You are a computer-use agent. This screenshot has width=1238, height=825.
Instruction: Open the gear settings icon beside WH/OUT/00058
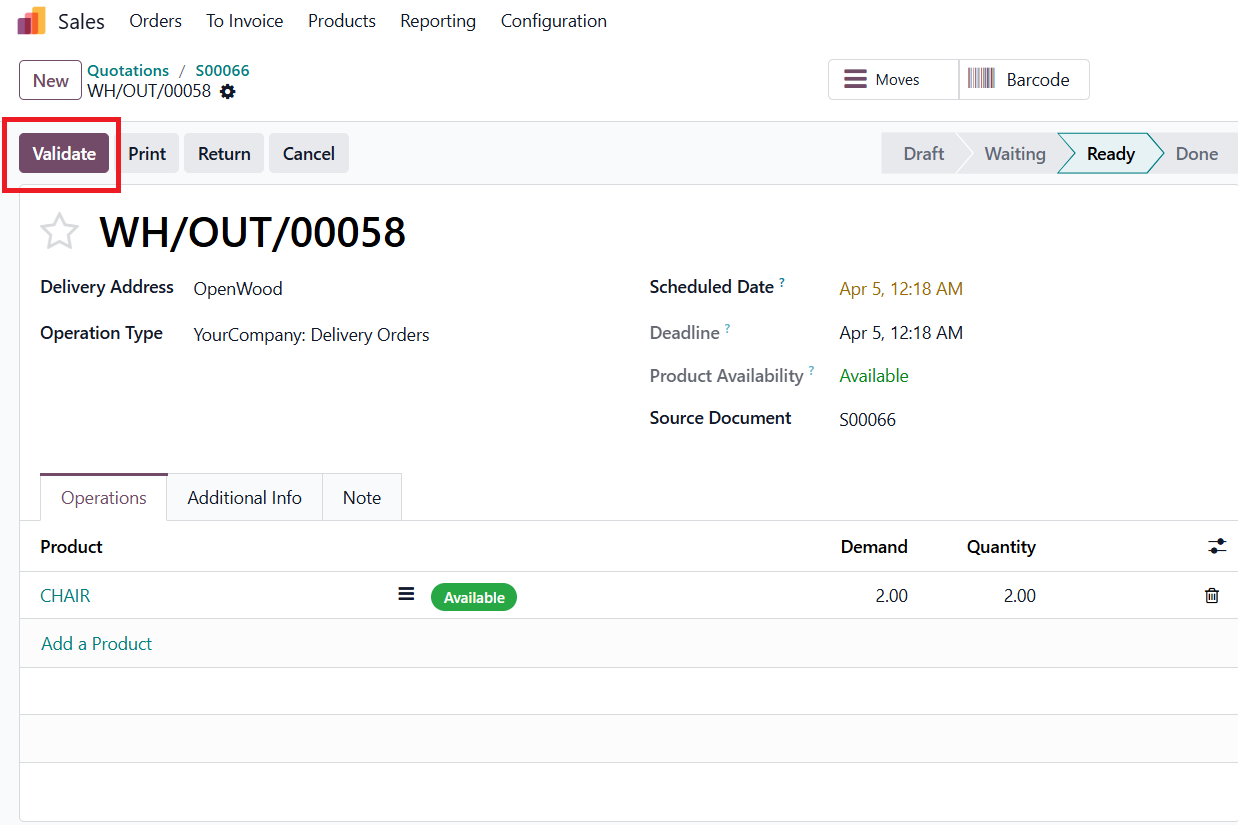tap(228, 92)
